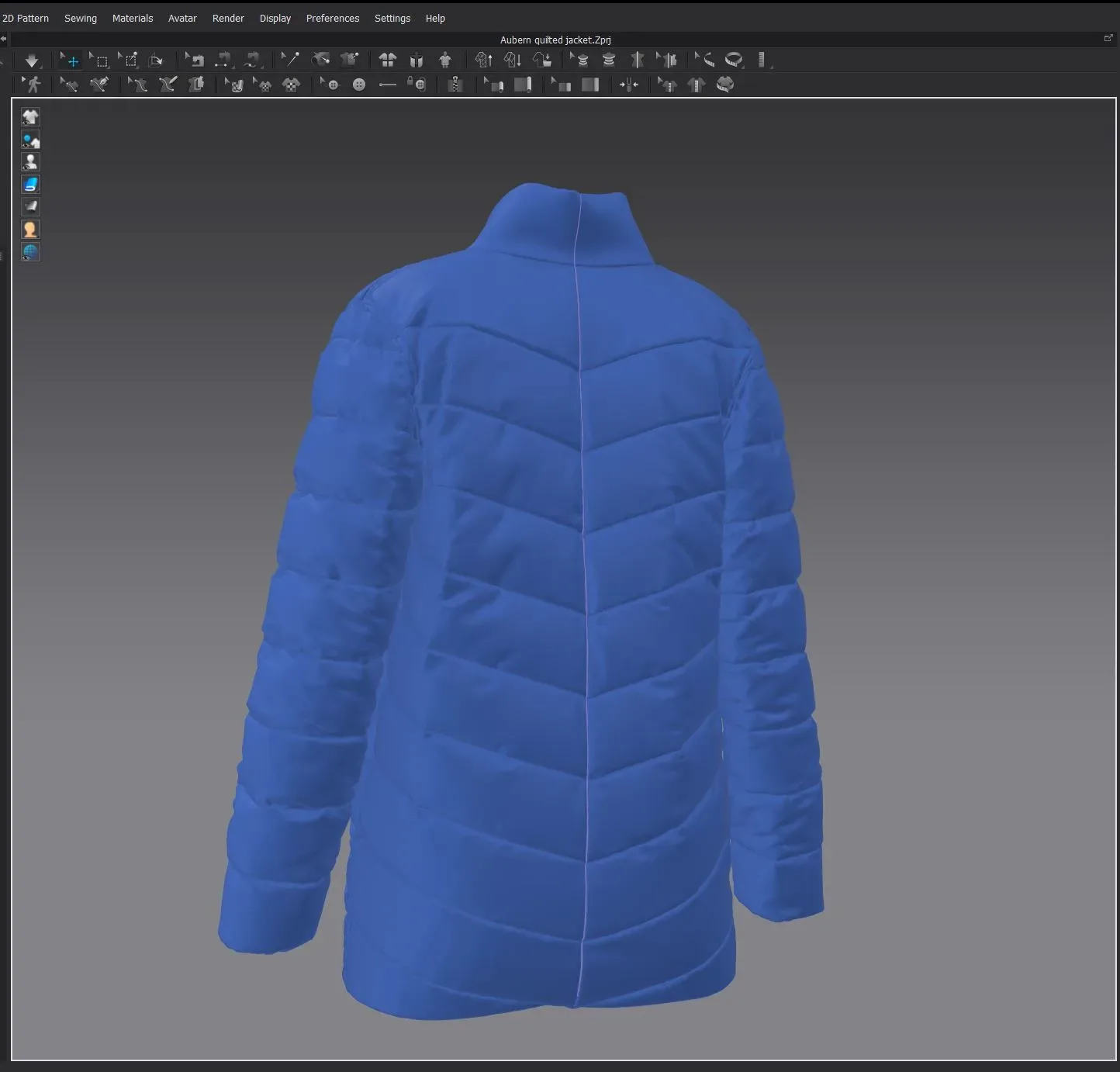This screenshot has height=1072, width=1120.
Task: Select the Edit Measure curved tape tool
Action: (705, 60)
